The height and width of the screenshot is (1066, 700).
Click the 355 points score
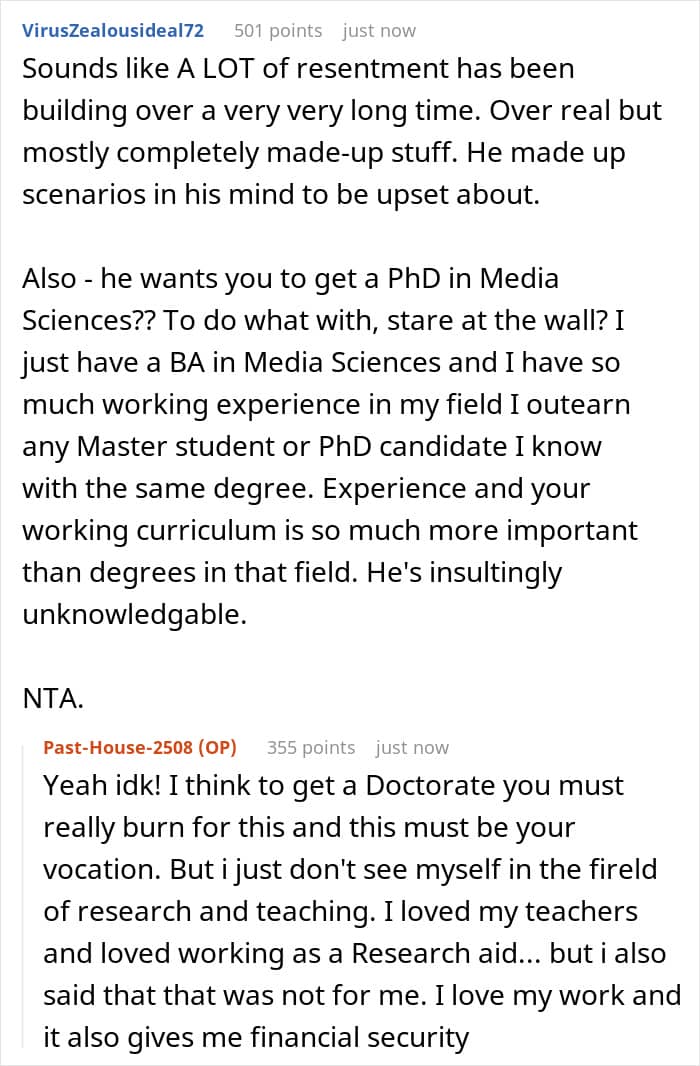pyautogui.click(x=311, y=748)
